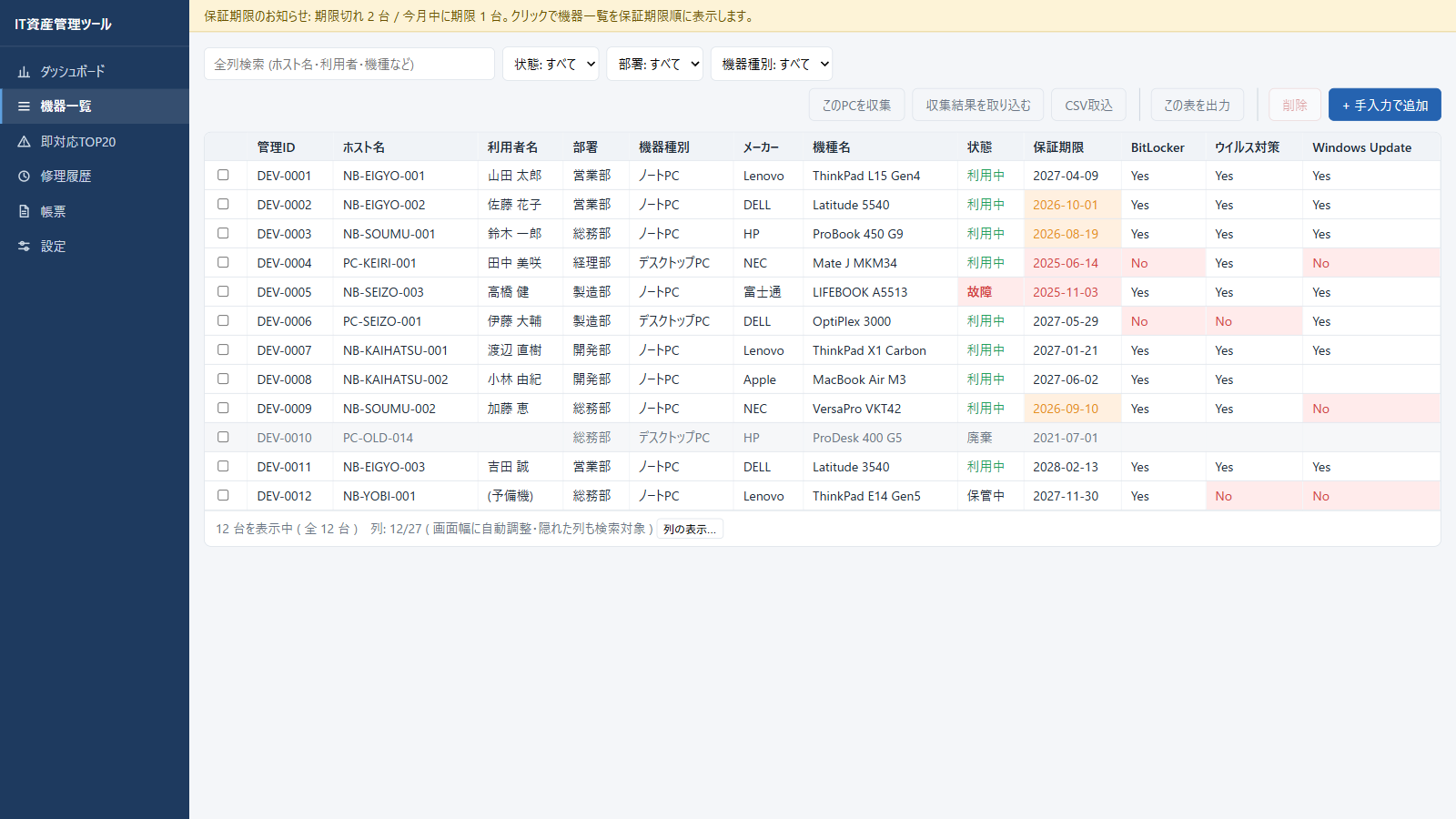The width and height of the screenshot is (1456, 819).
Task: Open 帳票 page
Action: [95, 211]
